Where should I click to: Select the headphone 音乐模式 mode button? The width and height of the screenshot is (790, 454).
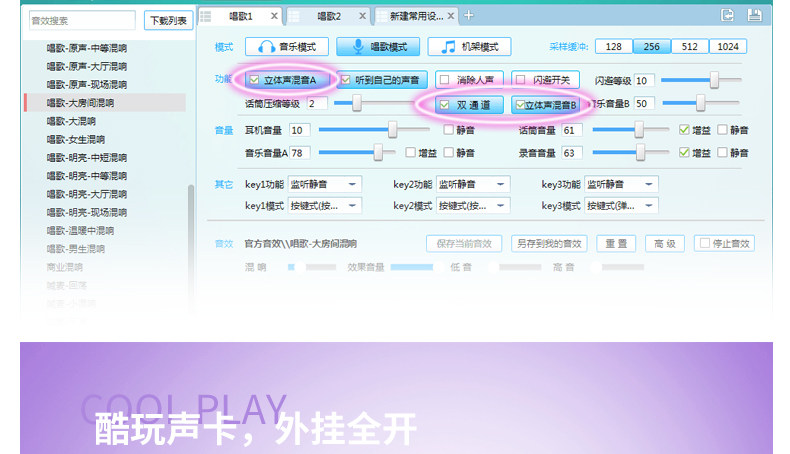pos(287,47)
